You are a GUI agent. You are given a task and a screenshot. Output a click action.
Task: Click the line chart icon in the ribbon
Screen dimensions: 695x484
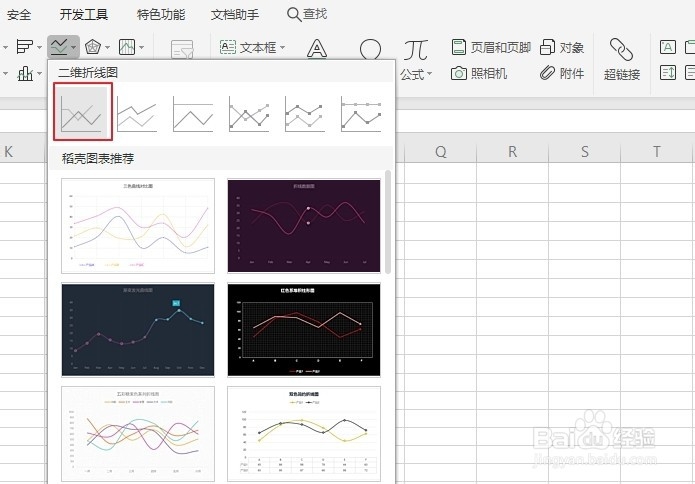[x=59, y=47]
